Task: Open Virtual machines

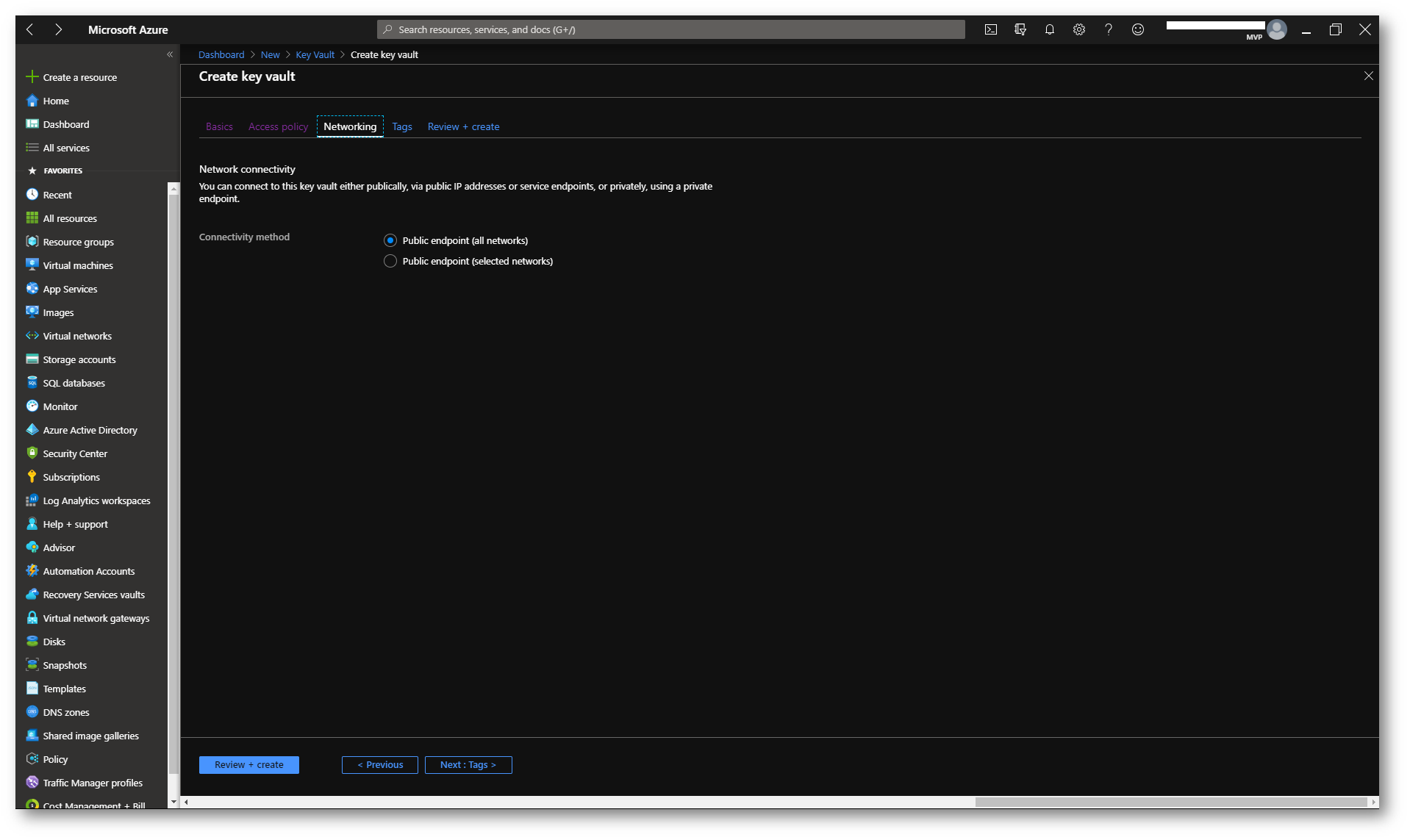Action: (x=77, y=265)
